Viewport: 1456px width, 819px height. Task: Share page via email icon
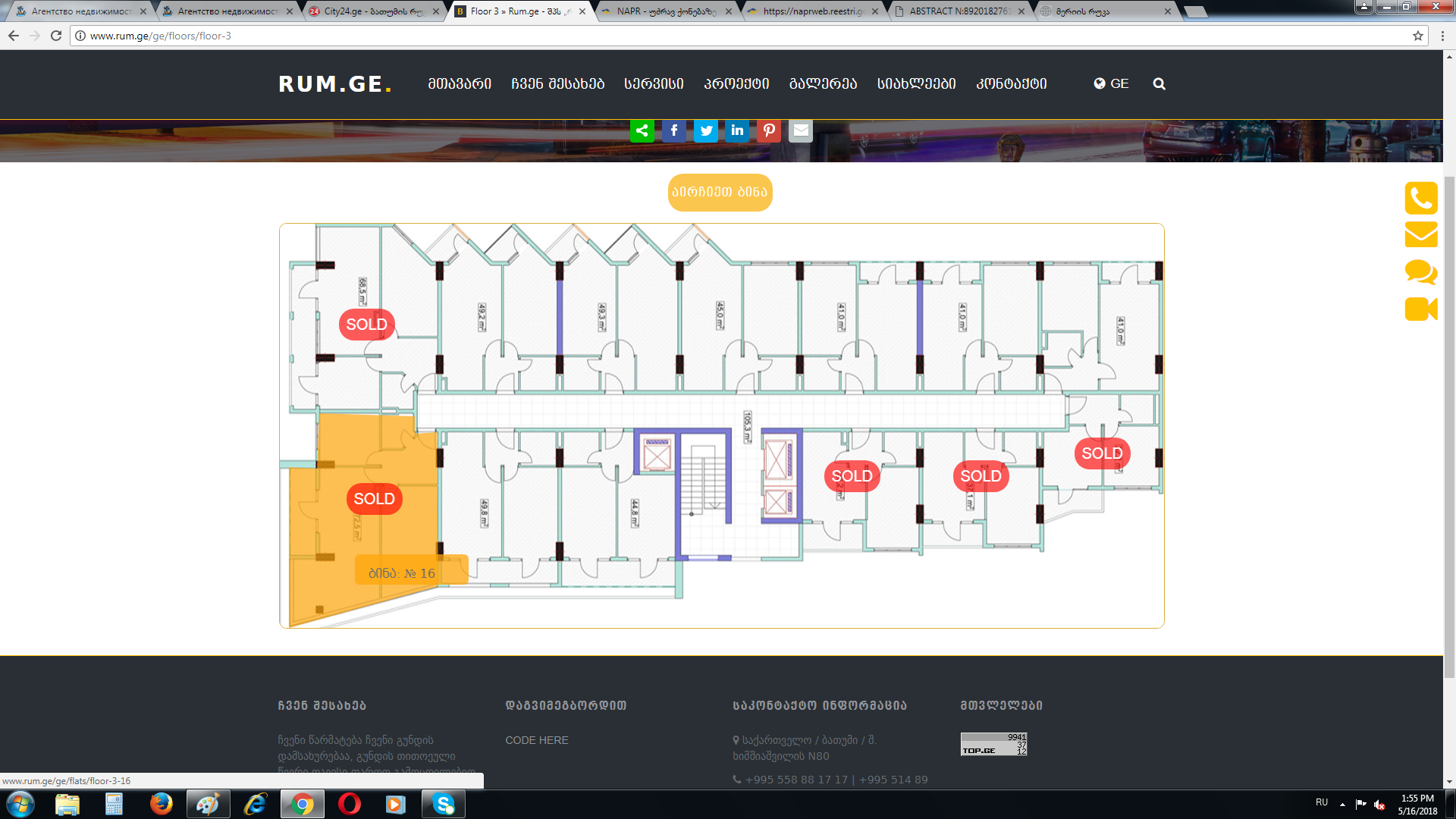click(801, 130)
